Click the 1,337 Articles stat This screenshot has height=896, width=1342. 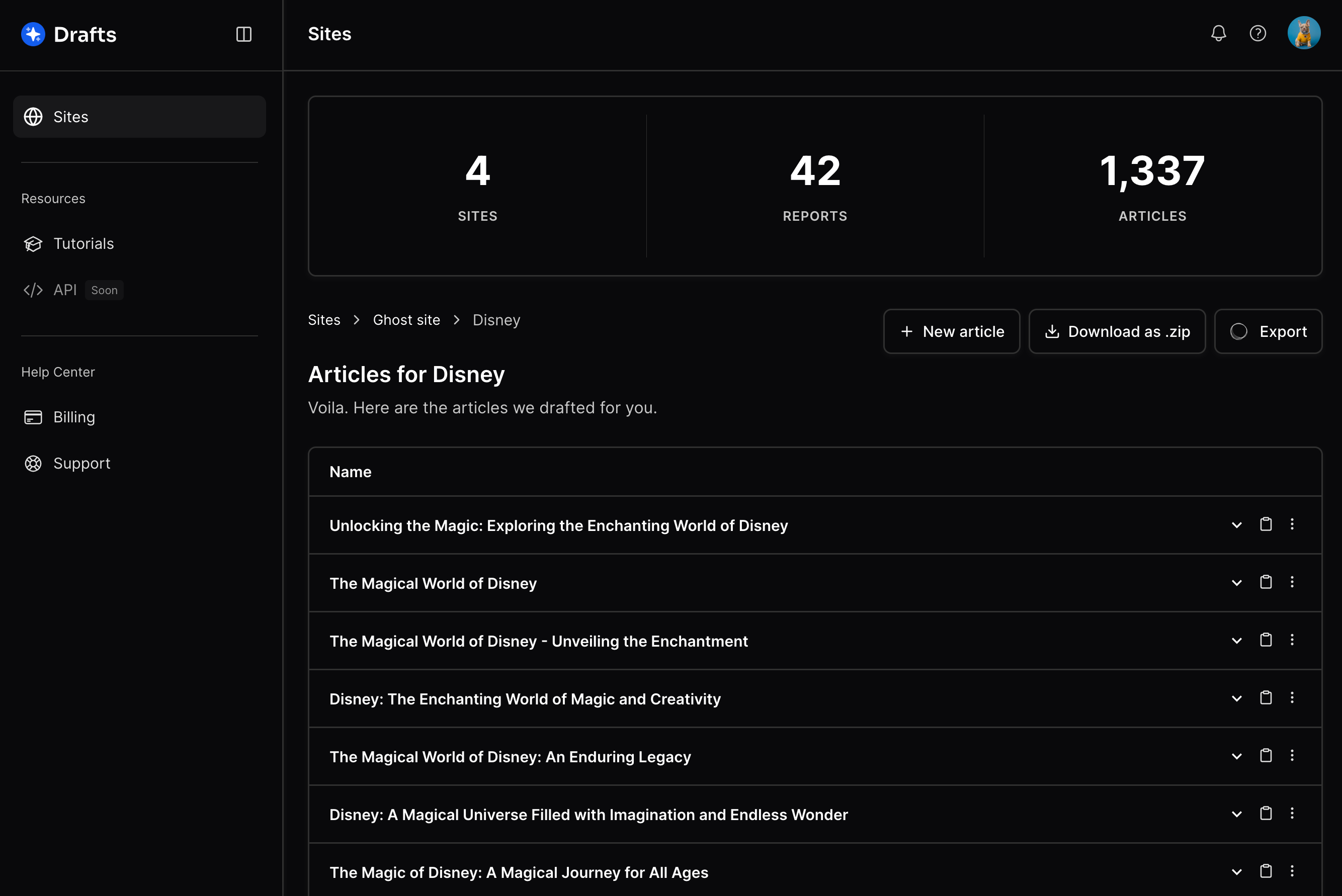click(x=1152, y=186)
